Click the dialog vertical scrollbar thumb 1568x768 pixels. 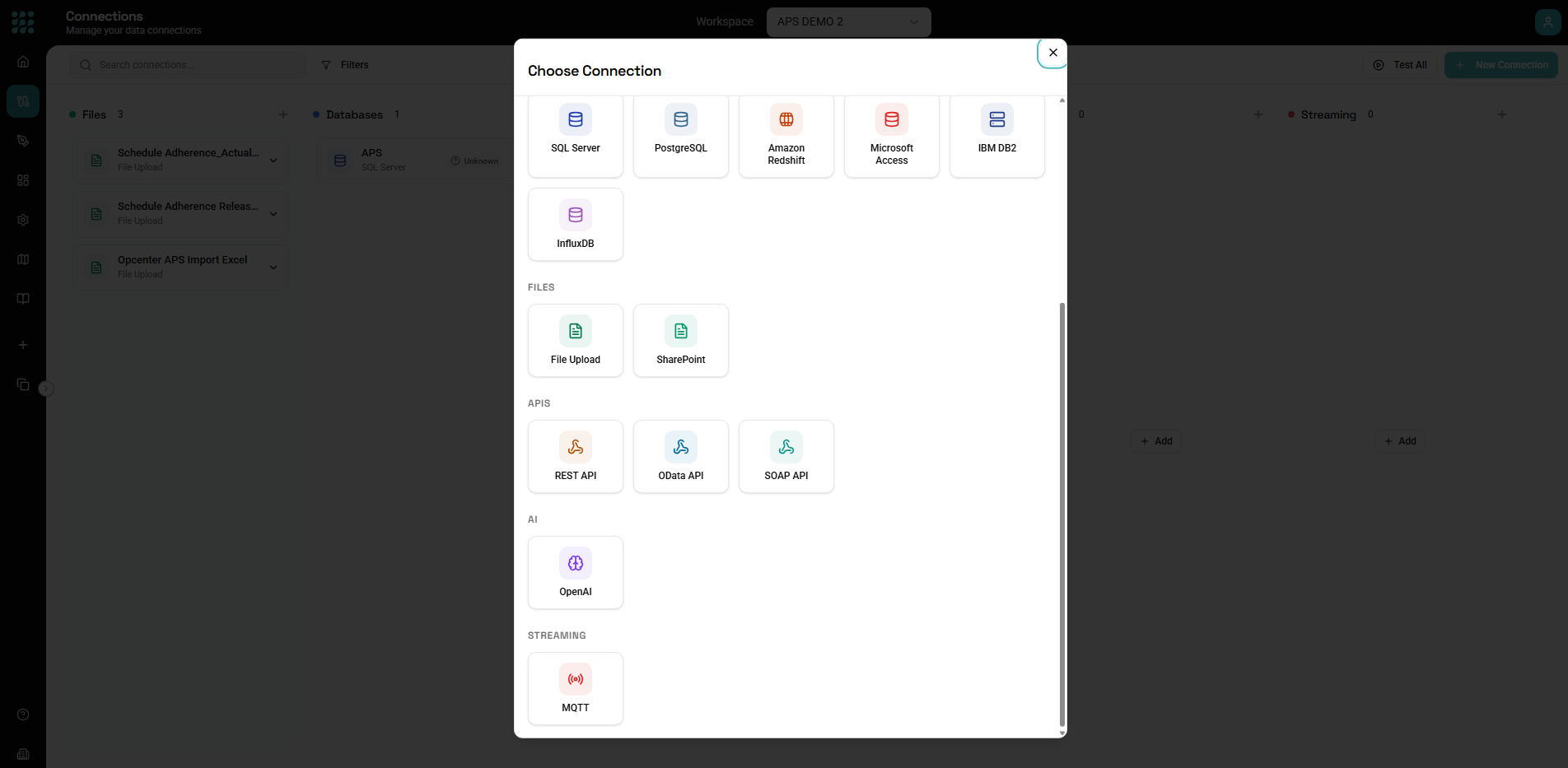tap(1062, 514)
